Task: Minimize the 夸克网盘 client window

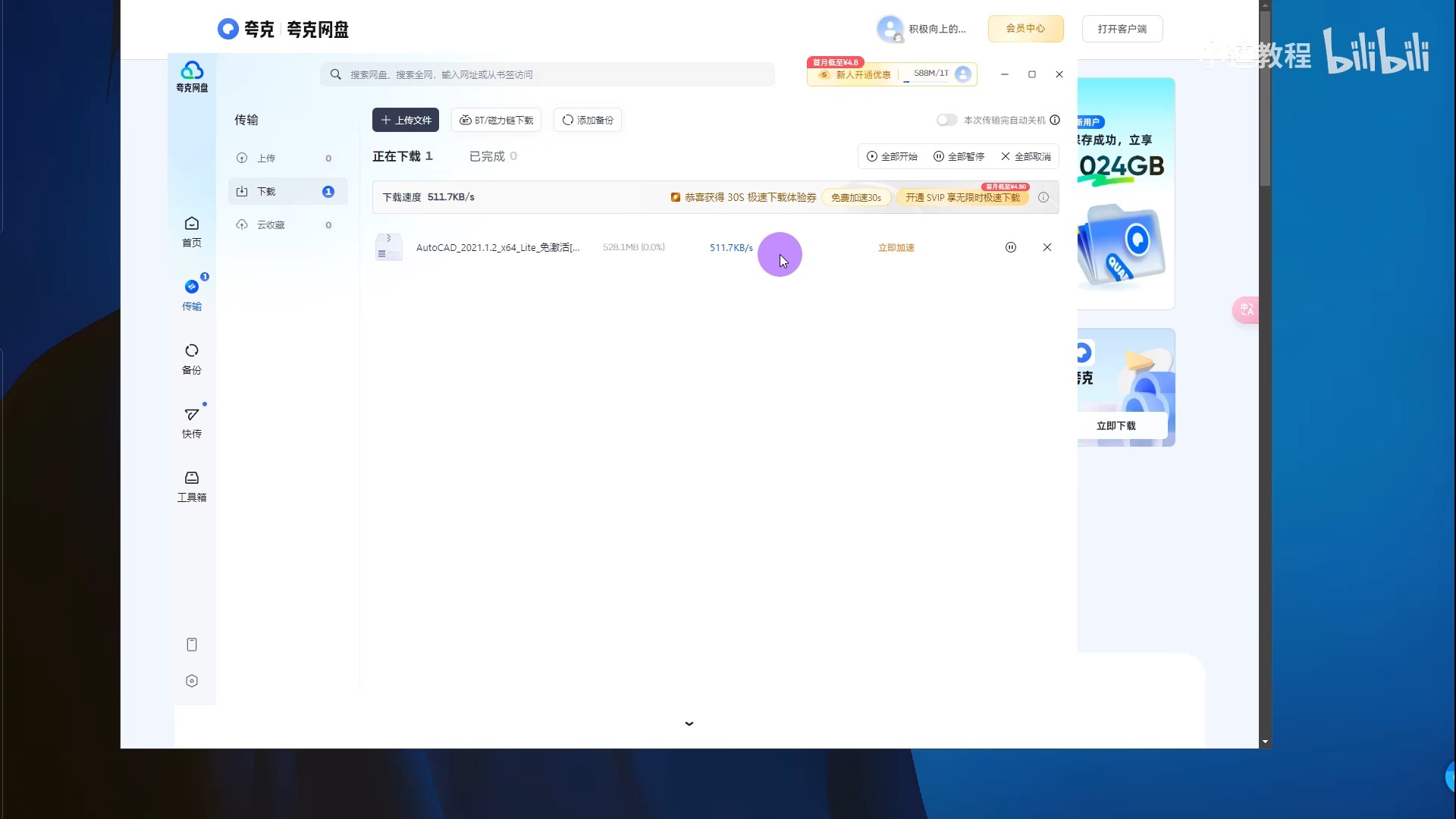Action: (x=1004, y=74)
